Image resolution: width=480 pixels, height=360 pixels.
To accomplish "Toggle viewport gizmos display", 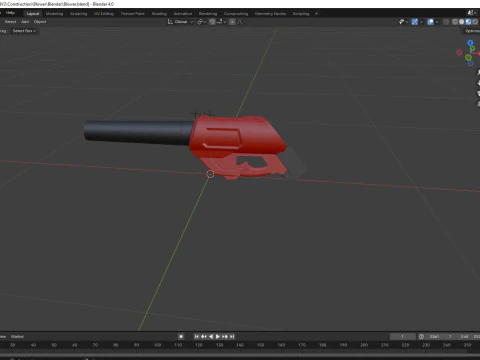I will (415, 22).
